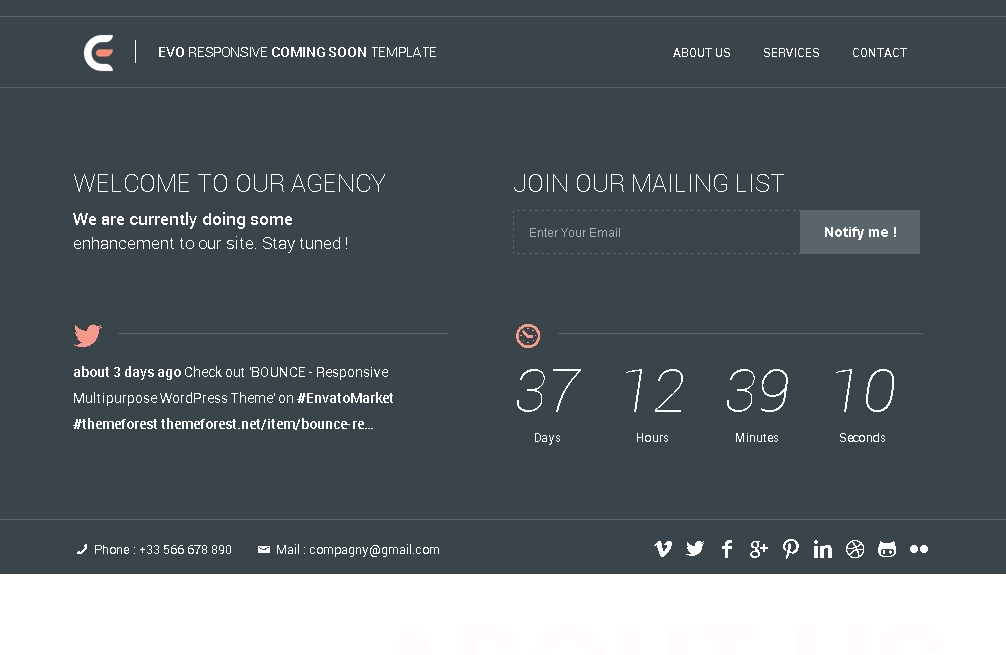The image size is (1006, 655).
Task: Focus the Enter Your Email field
Action: (656, 232)
